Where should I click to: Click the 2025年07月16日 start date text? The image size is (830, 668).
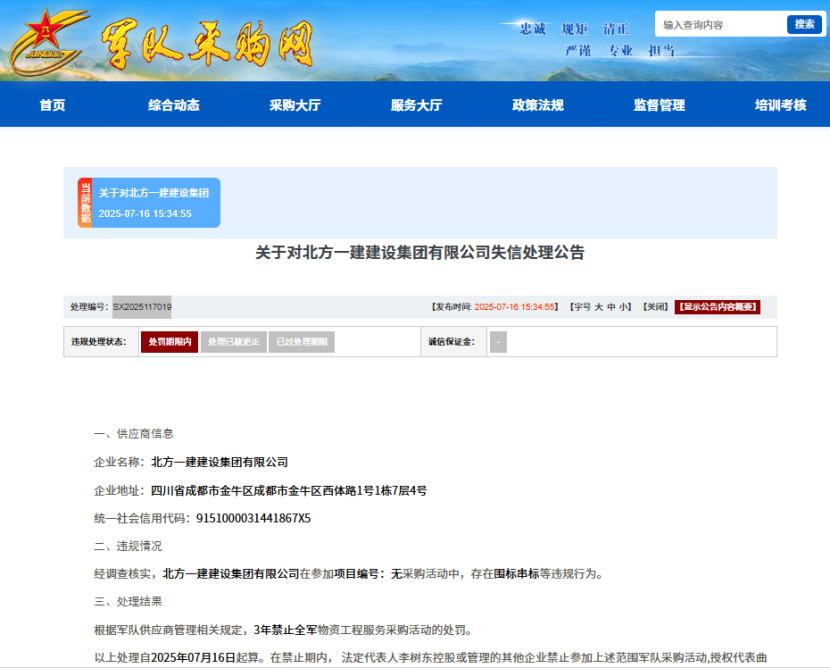pyautogui.click(x=193, y=658)
